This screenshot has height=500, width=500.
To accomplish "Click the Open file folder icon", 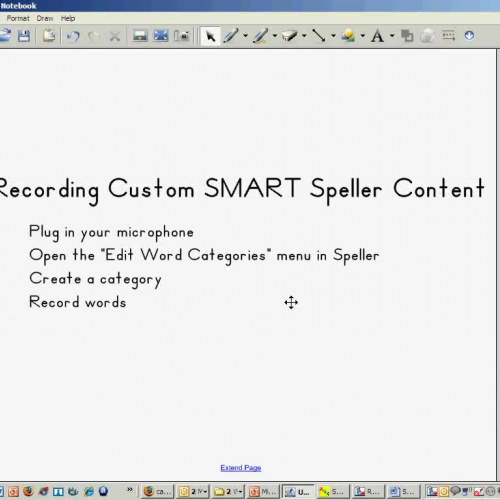I will pyautogui.click(x=5, y=36).
